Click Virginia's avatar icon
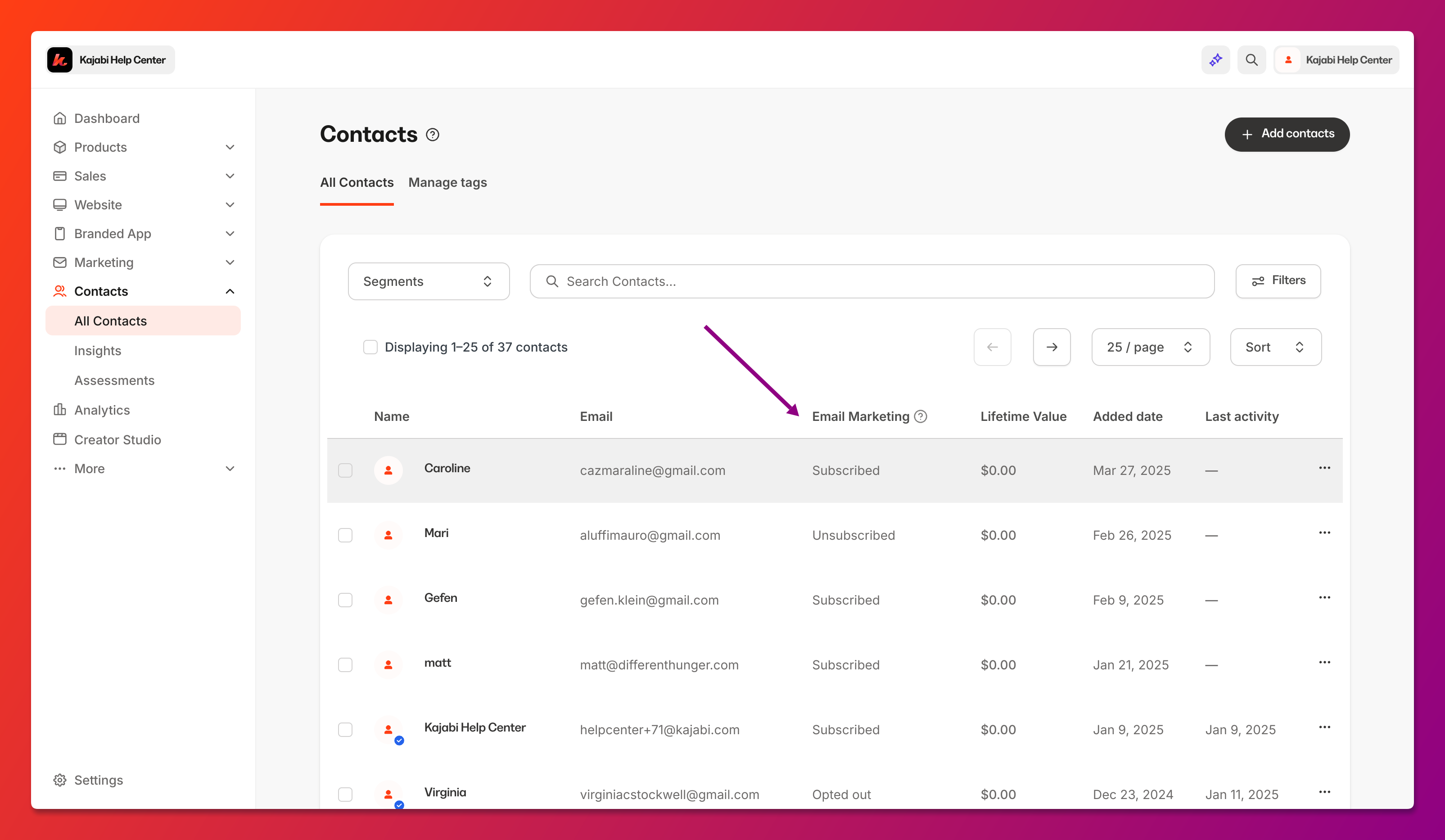This screenshot has height=840, width=1445. (388, 794)
